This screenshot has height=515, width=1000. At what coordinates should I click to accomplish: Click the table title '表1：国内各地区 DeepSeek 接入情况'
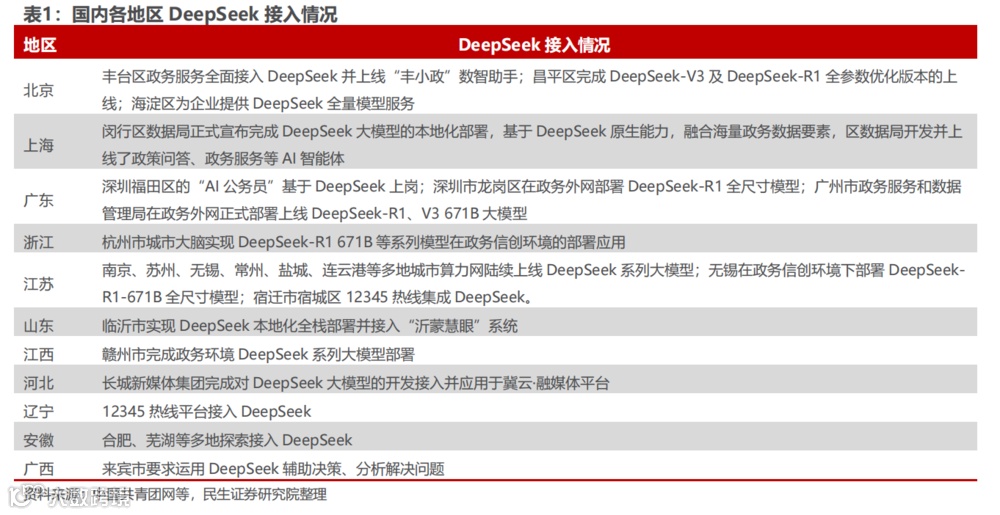point(180,13)
